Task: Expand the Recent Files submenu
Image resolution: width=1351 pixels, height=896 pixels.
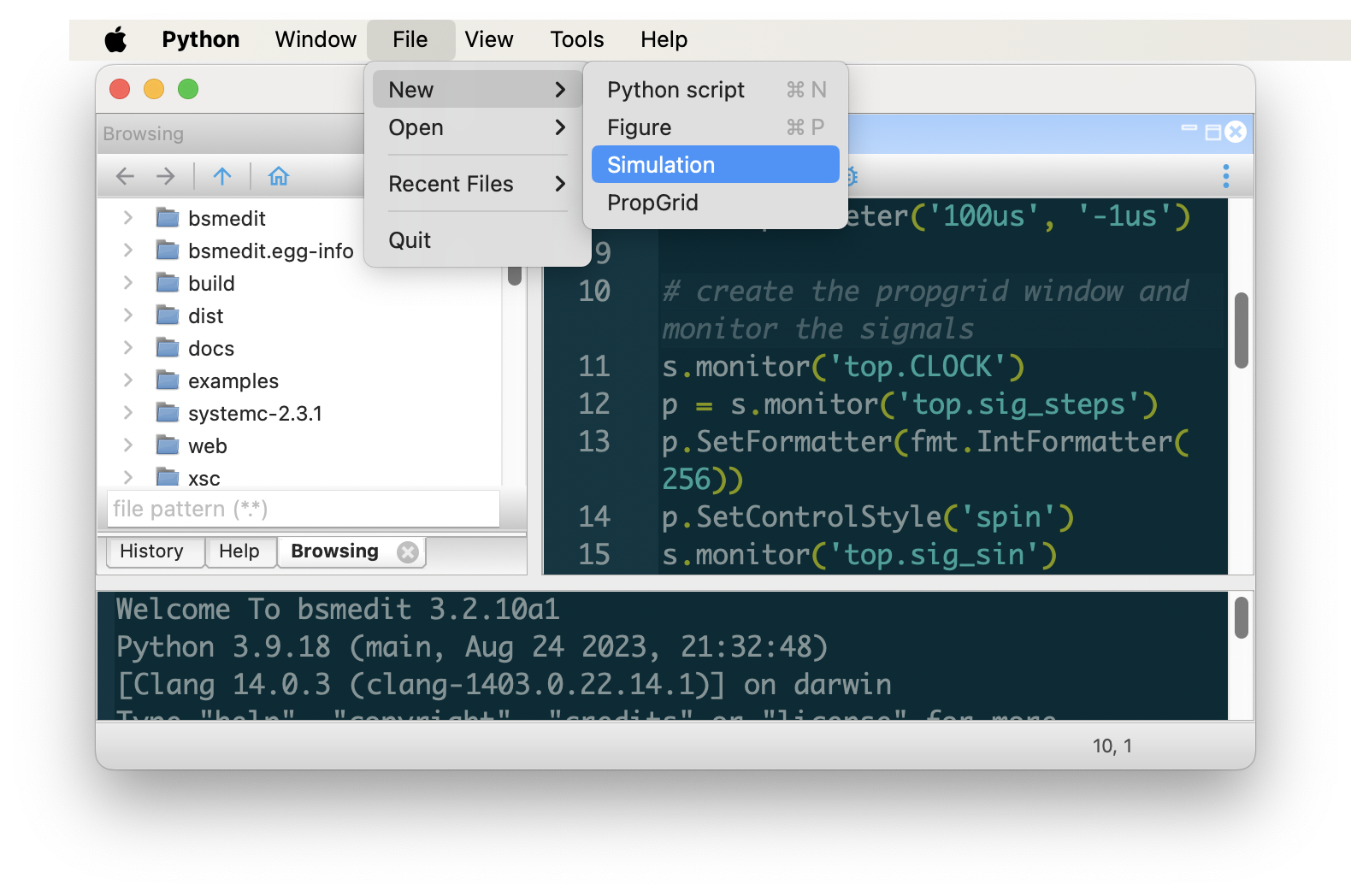Action: click(x=477, y=184)
